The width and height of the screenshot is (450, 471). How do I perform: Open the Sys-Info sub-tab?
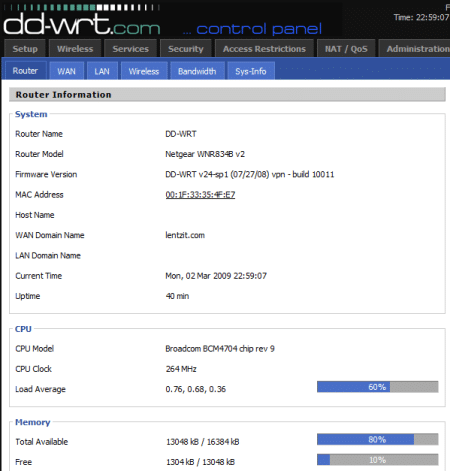251,71
